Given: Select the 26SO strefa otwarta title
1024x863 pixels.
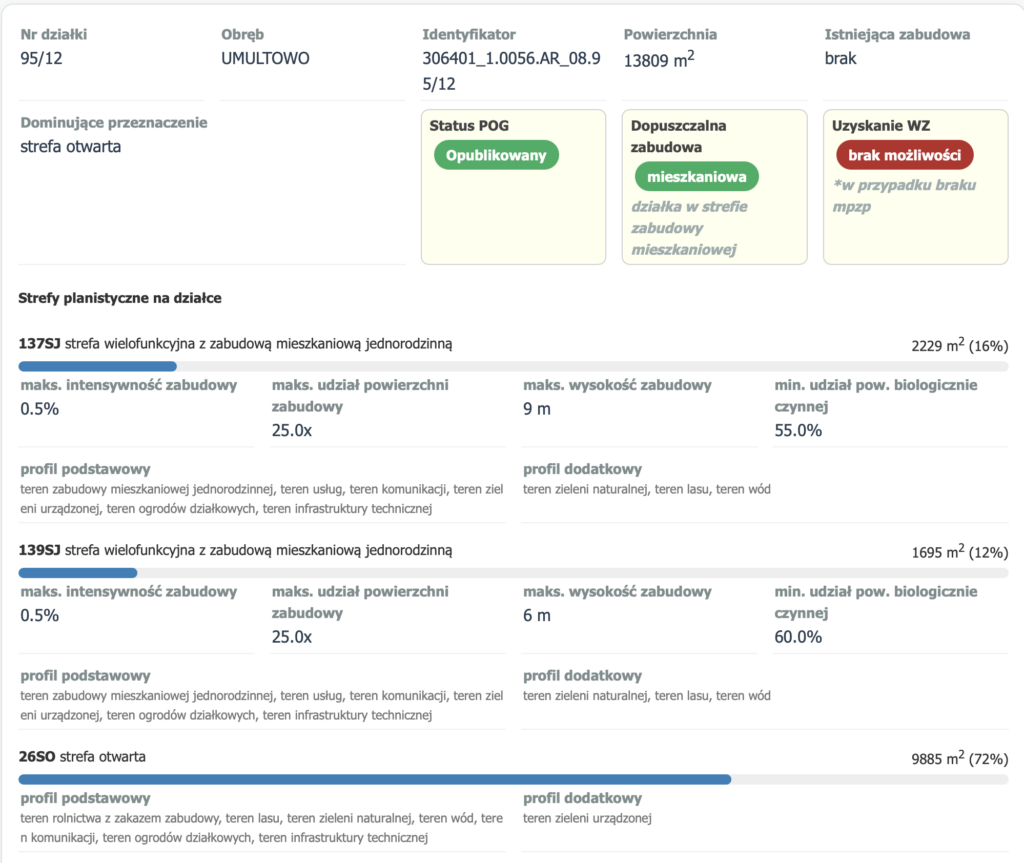Looking at the screenshot, I should tap(82, 757).
